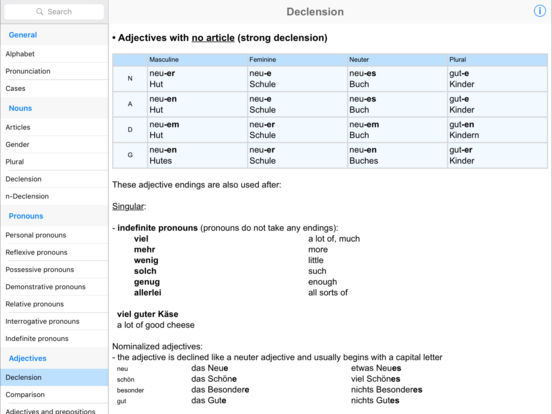Go to Relative pronouns
This screenshot has width=552, height=414.
click(54, 304)
